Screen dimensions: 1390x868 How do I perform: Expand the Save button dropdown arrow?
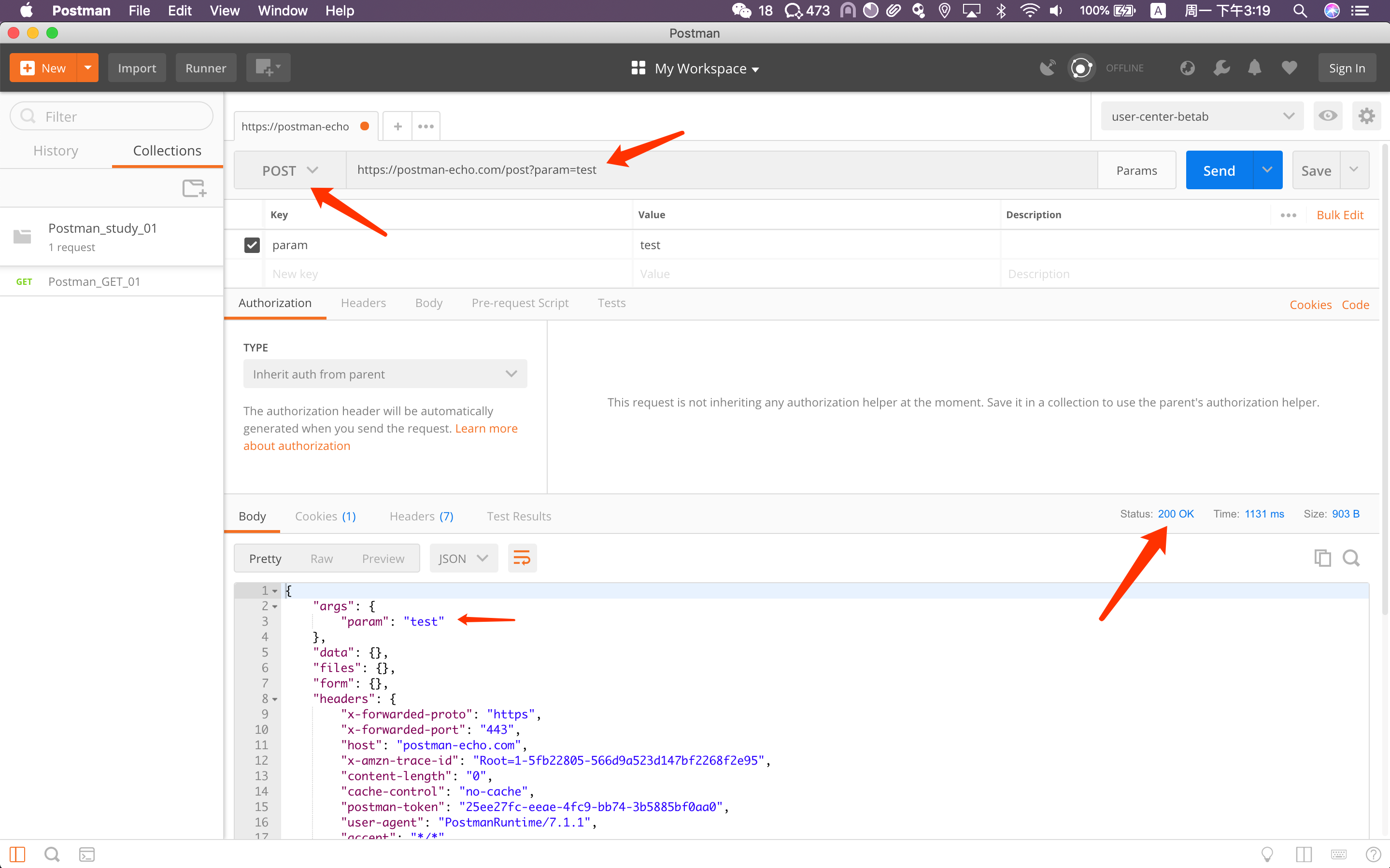point(1354,170)
